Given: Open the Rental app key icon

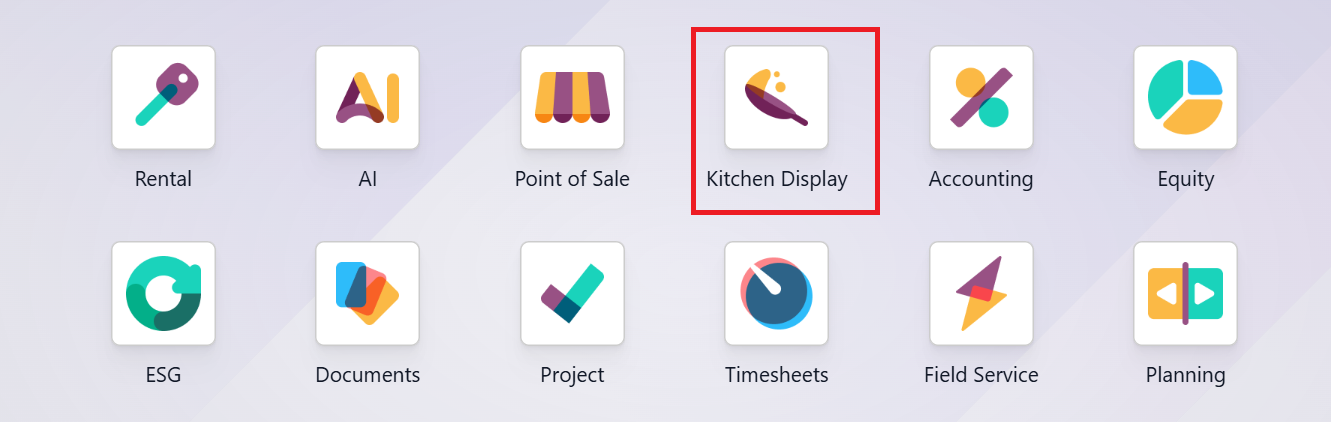Looking at the screenshot, I should point(163,97).
